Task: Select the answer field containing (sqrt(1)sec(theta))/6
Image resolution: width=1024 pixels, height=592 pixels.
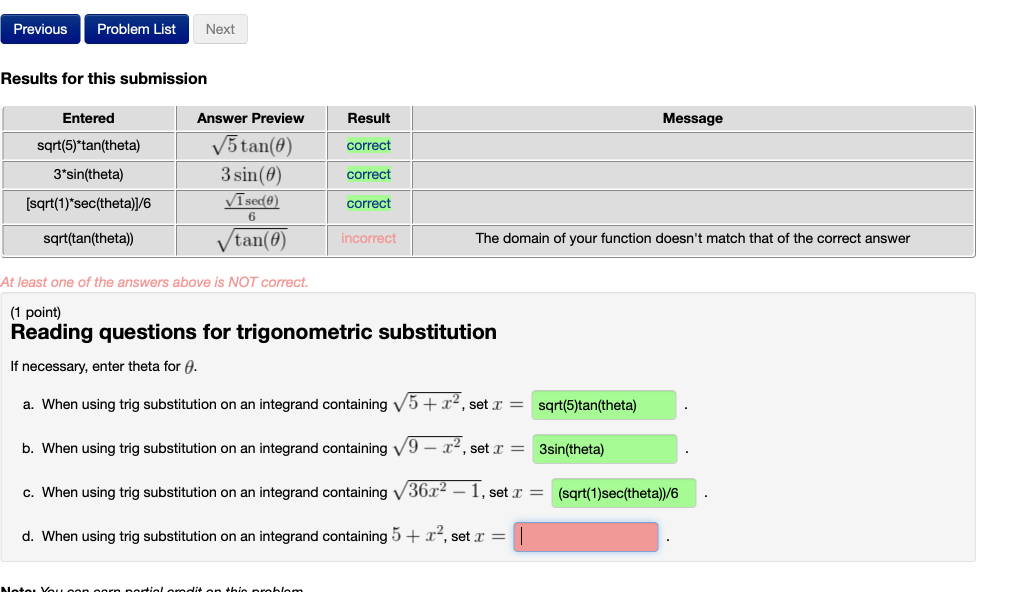Action: (x=623, y=492)
